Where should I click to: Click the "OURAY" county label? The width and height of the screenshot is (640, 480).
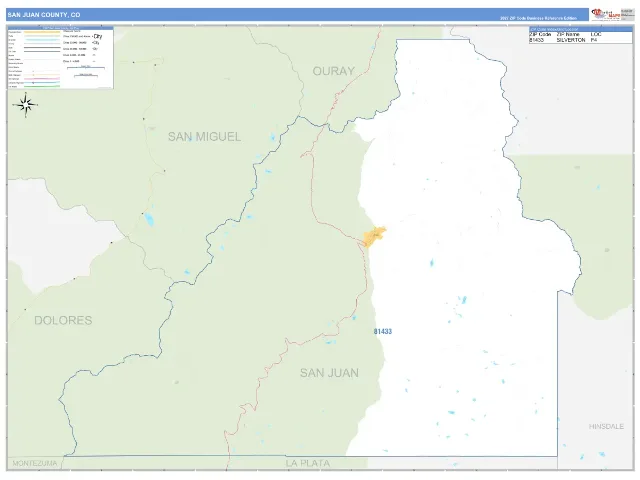[333, 71]
